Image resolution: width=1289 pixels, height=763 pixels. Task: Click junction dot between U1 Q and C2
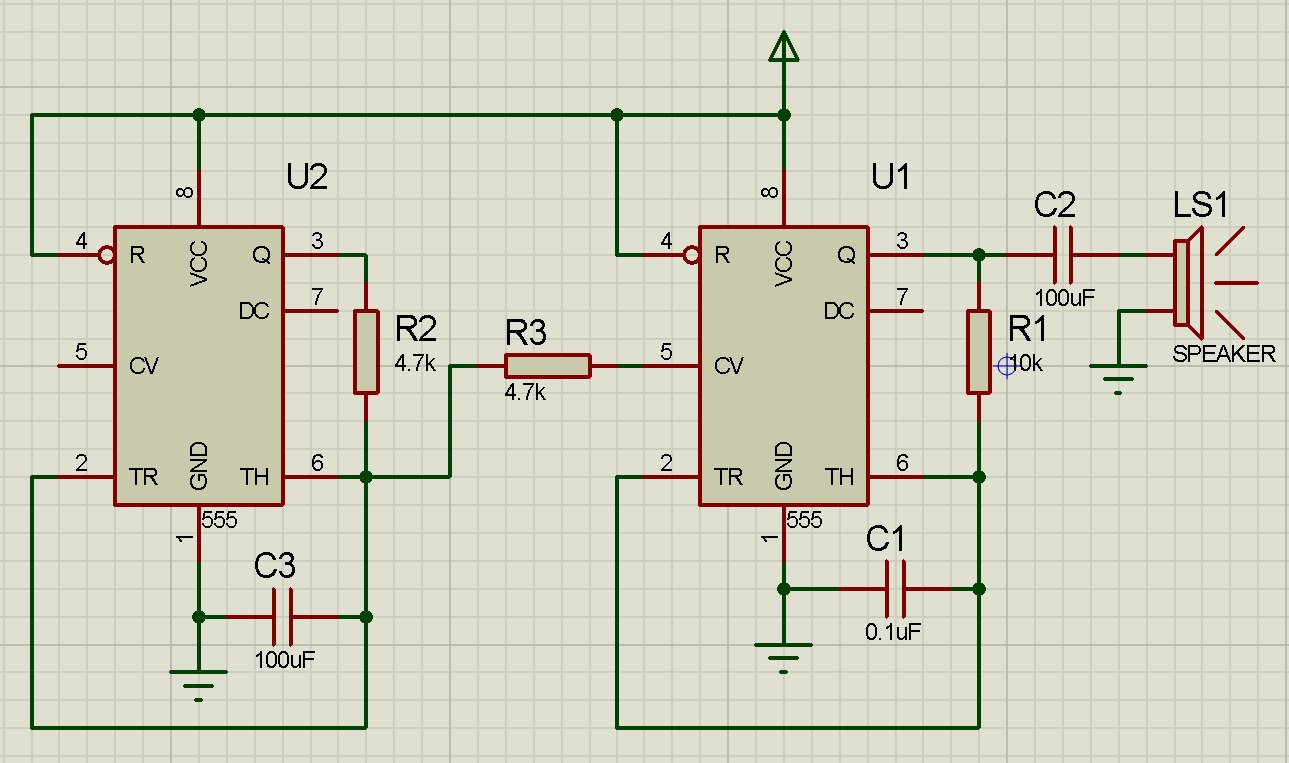979,255
